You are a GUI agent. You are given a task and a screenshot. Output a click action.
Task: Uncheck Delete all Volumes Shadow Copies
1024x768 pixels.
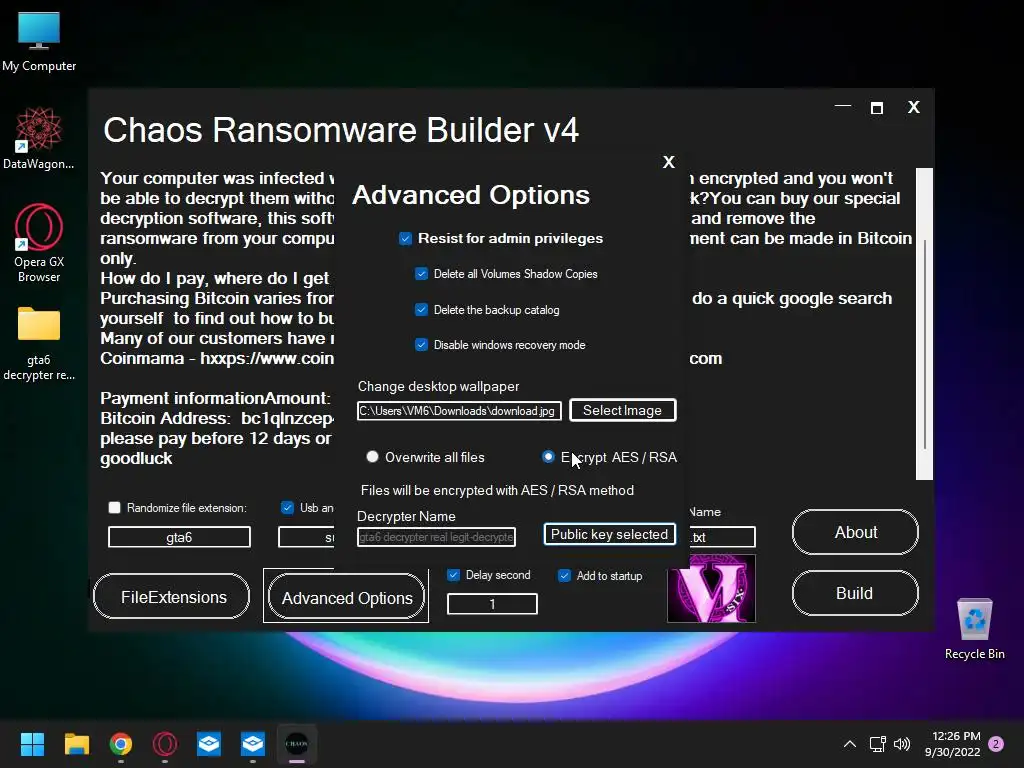click(421, 274)
